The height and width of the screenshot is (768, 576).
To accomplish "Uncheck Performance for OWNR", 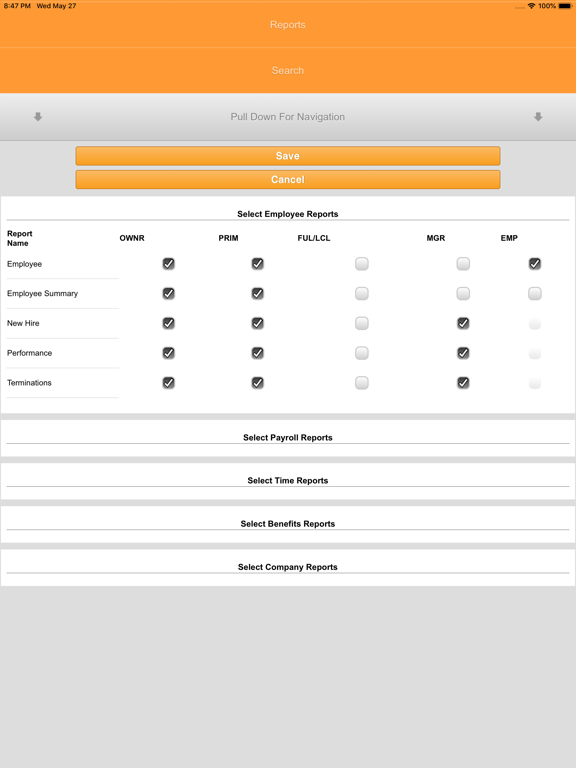I will (168, 353).
